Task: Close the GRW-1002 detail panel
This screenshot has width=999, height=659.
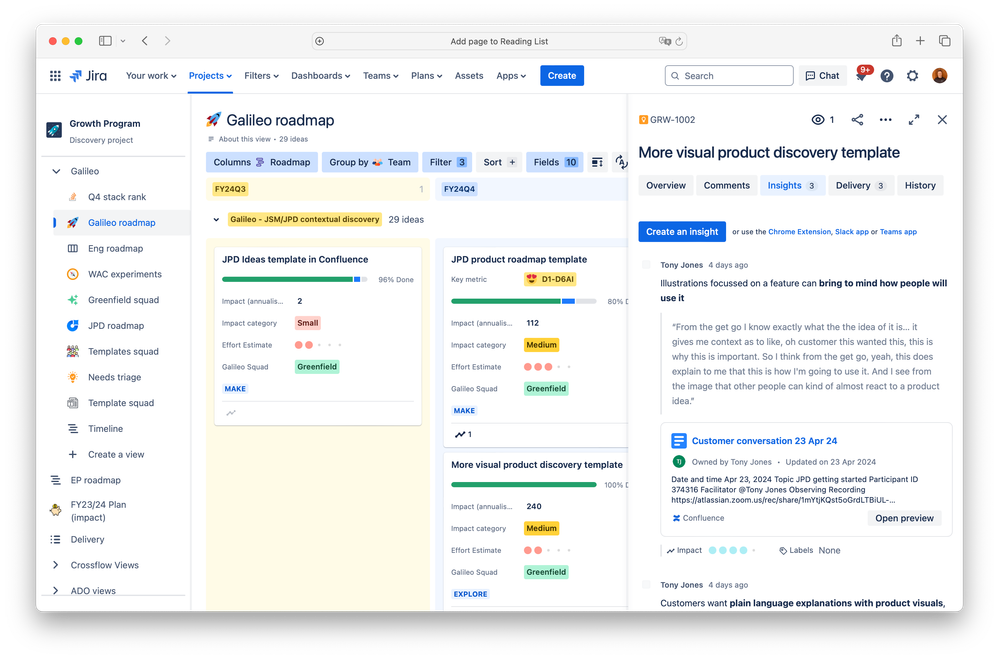Action: click(942, 120)
